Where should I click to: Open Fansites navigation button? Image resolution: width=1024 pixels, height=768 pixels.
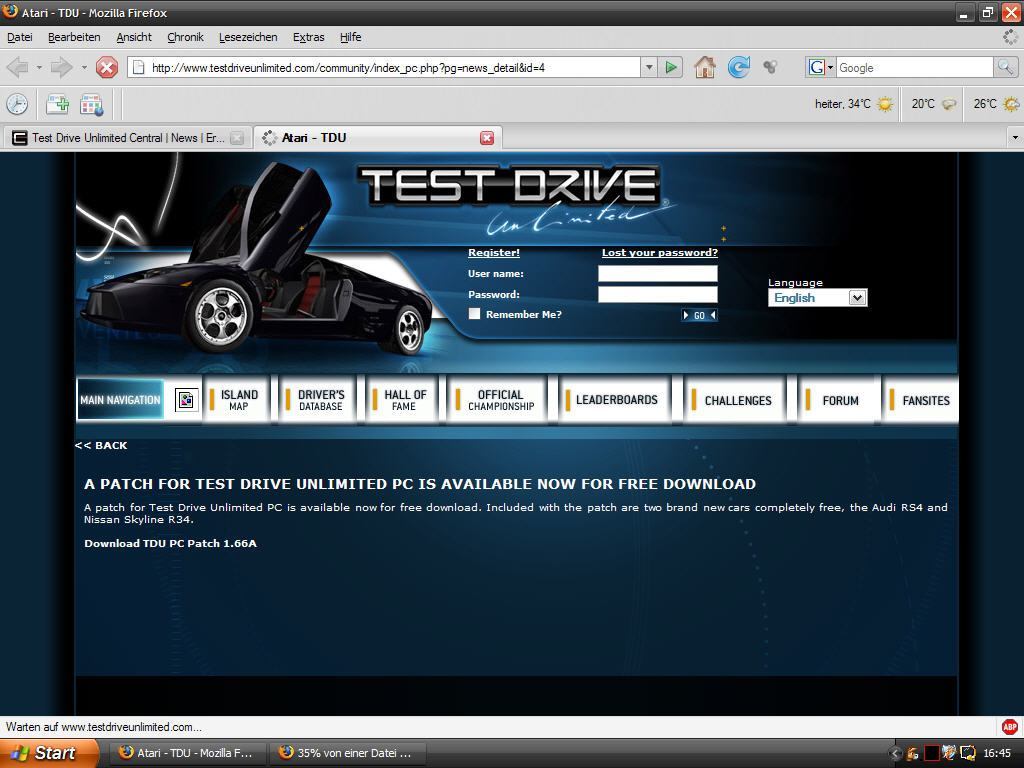(x=921, y=400)
